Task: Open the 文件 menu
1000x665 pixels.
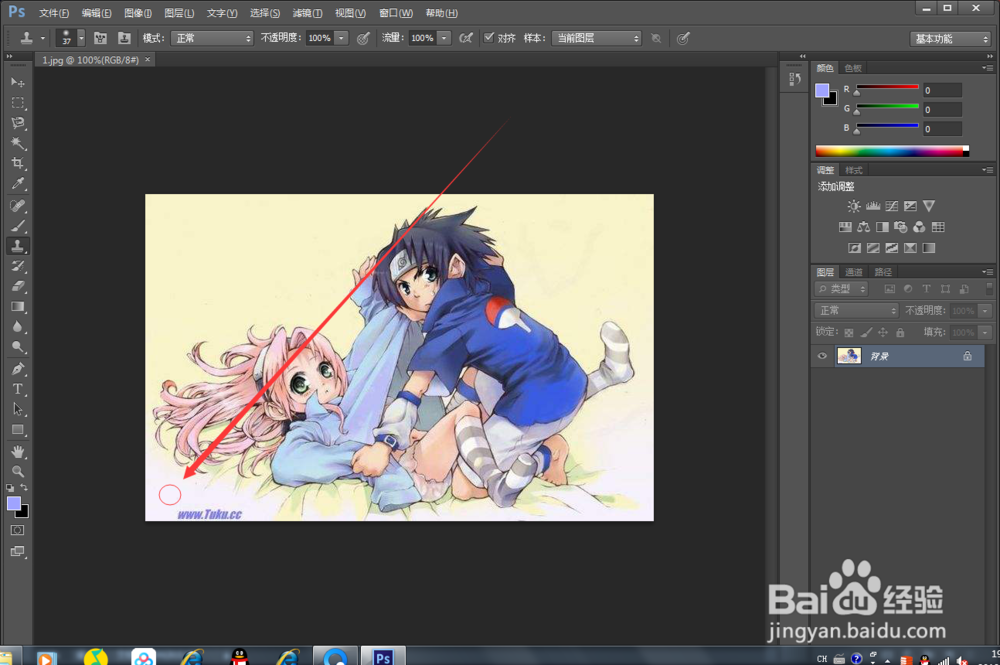Action: click(54, 13)
